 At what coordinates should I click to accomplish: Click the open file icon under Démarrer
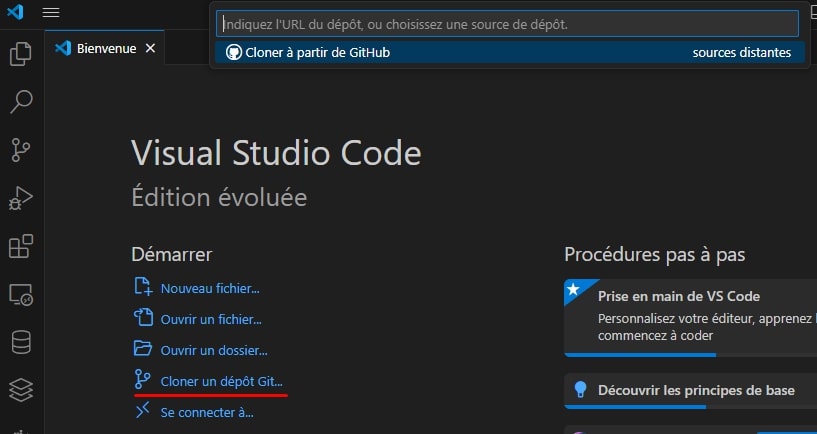coord(143,317)
